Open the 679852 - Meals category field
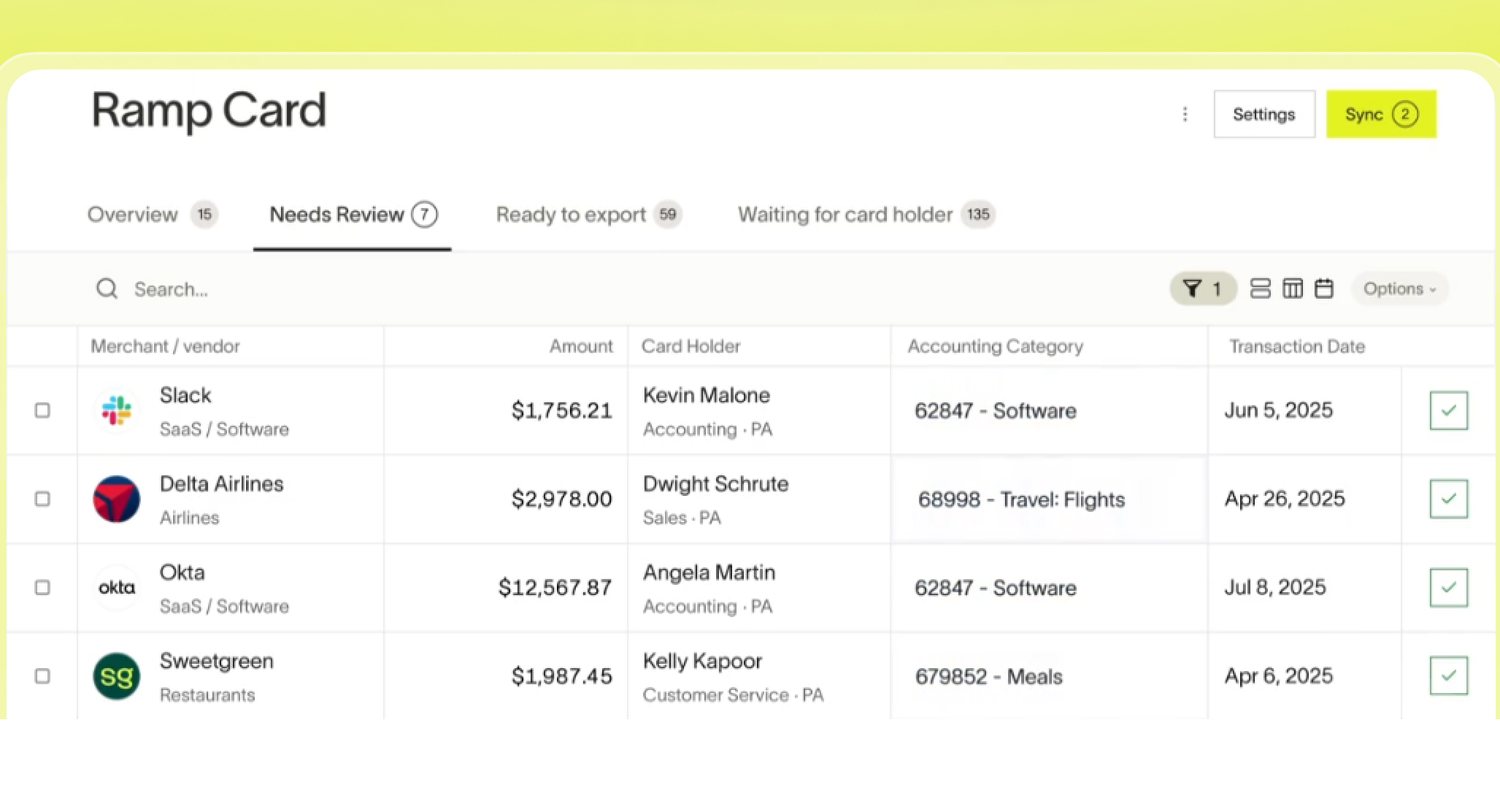The height and width of the screenshot is (785, 1500). coord(1049,676)
